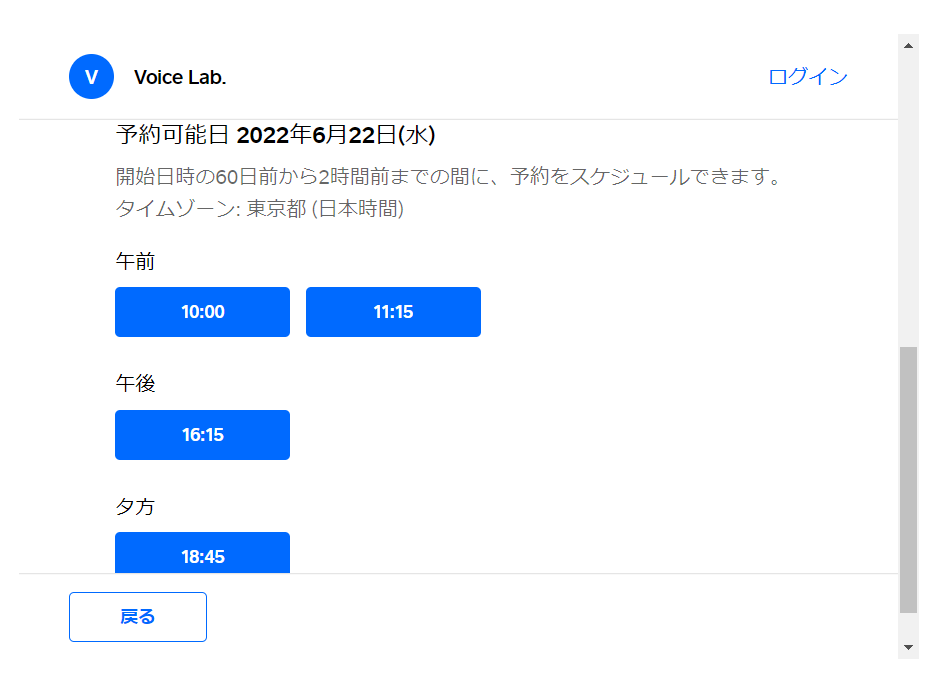Select the 10:00 morning time slot

pyautogui.click(x=202, y=312)
